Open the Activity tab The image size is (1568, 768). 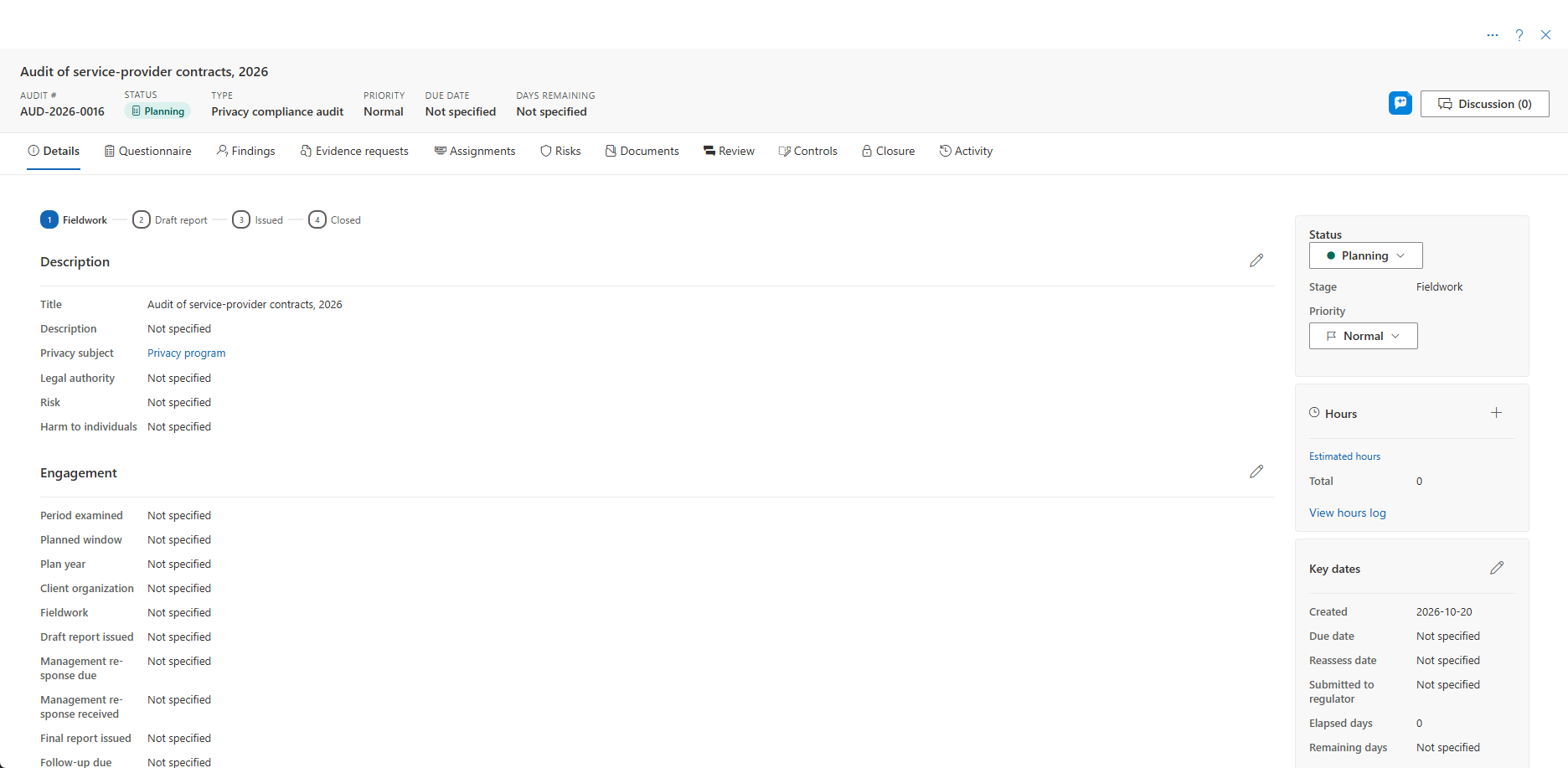pos(966,152)
